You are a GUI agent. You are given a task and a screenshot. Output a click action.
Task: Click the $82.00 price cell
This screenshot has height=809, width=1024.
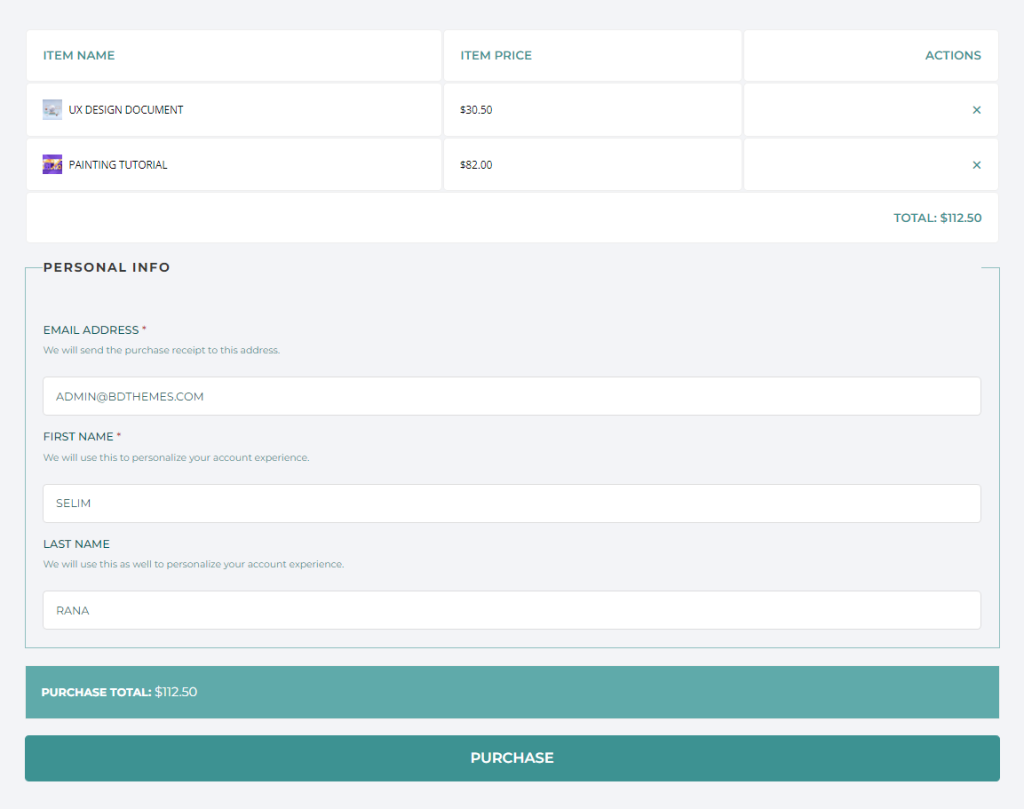coord(476,165)
